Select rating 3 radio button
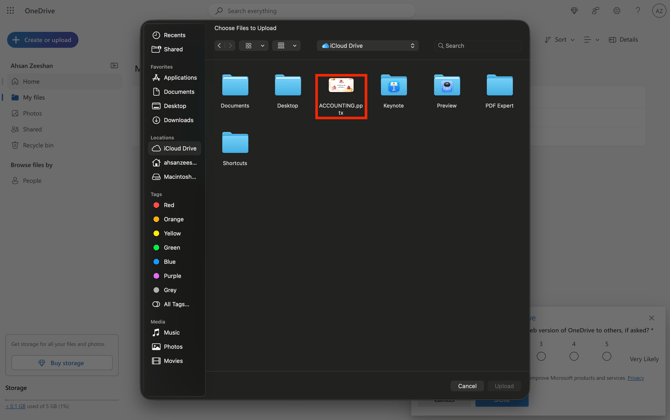 point(541,356)
